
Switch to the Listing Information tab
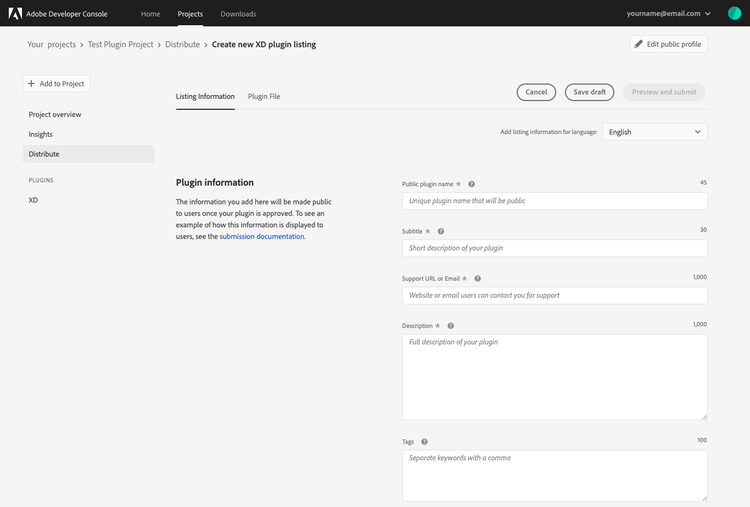[205, 97]
